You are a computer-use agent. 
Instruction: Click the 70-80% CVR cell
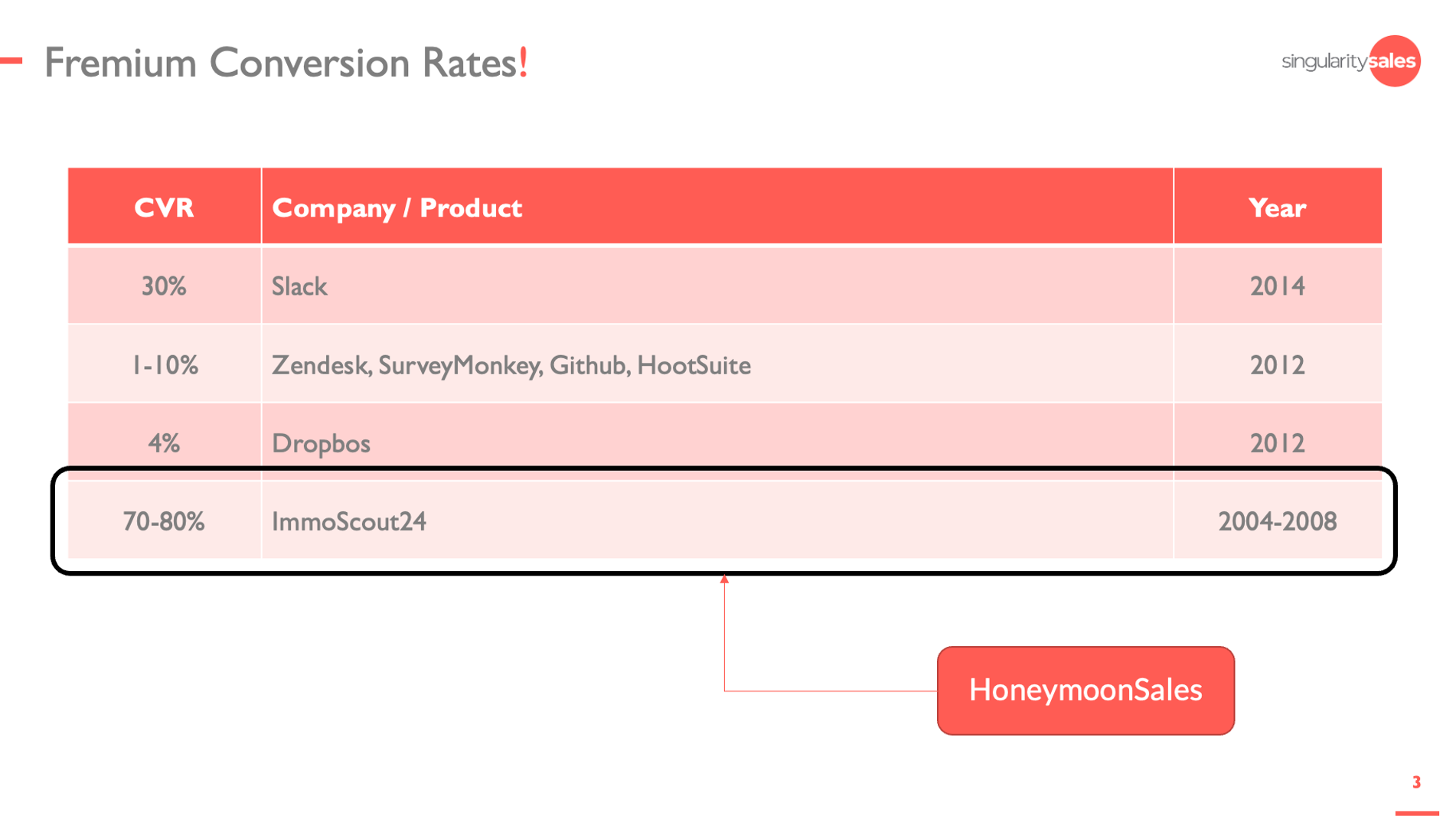pos(164,521)
